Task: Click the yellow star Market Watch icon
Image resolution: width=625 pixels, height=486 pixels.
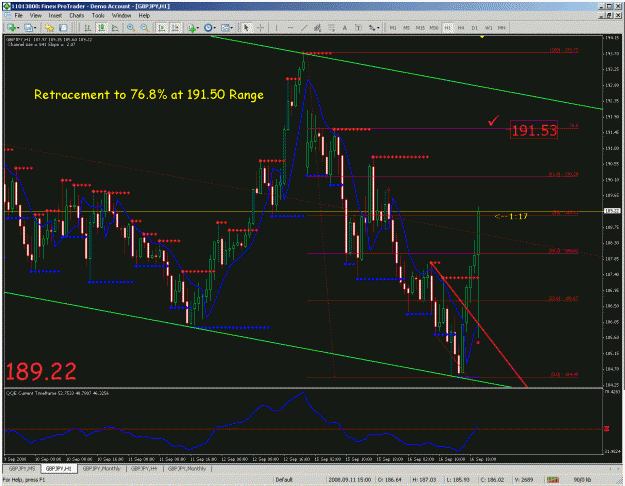Action: 49,28
